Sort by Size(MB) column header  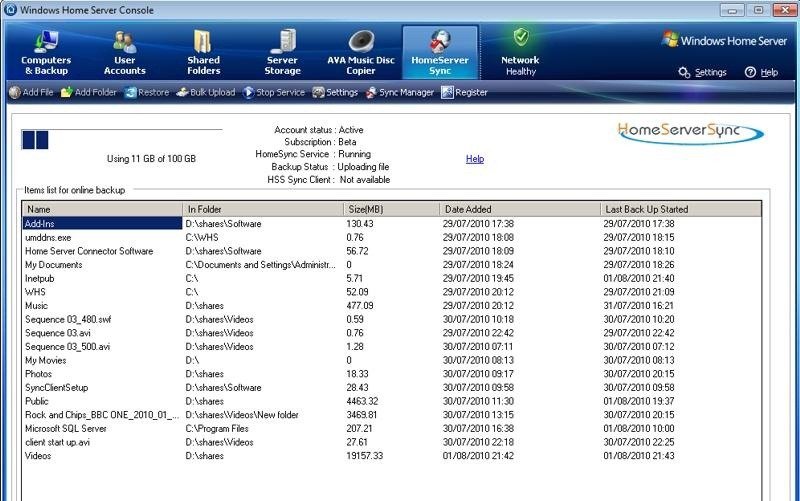coord(392,209)
